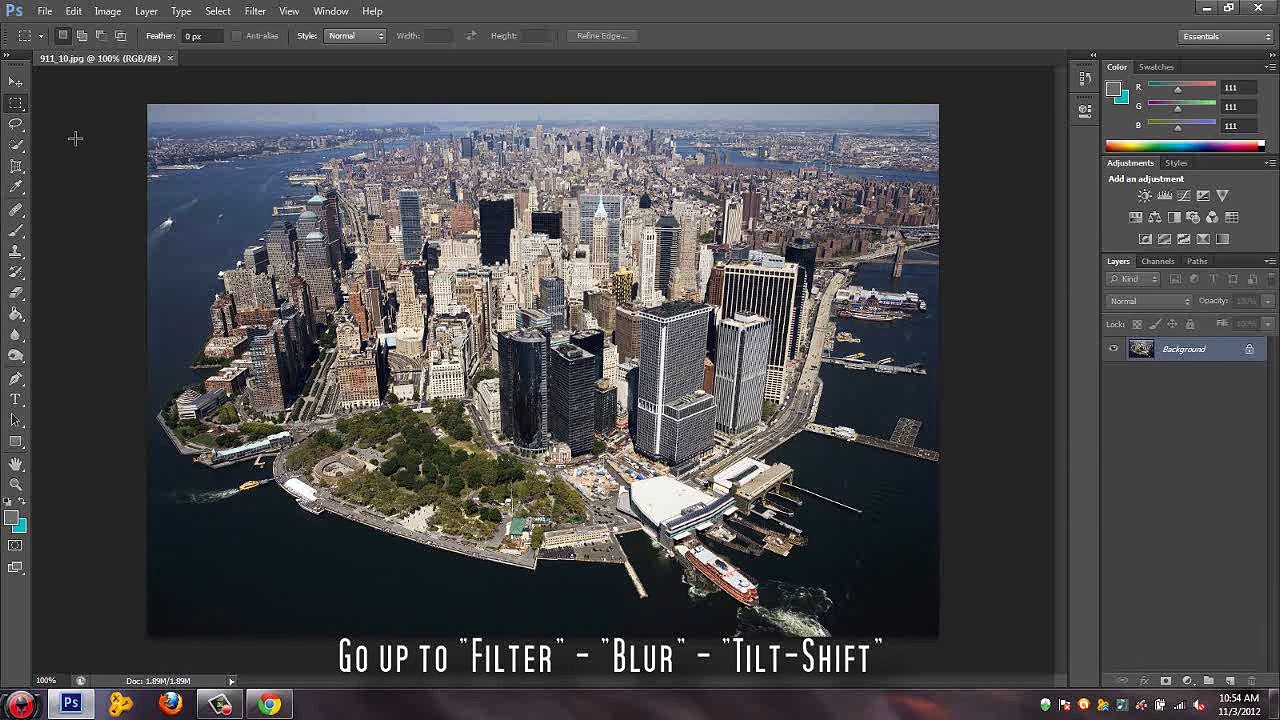This screenshot has height=720, width=1280.
Task: Open the Layer menu
Action: point(146,11)
